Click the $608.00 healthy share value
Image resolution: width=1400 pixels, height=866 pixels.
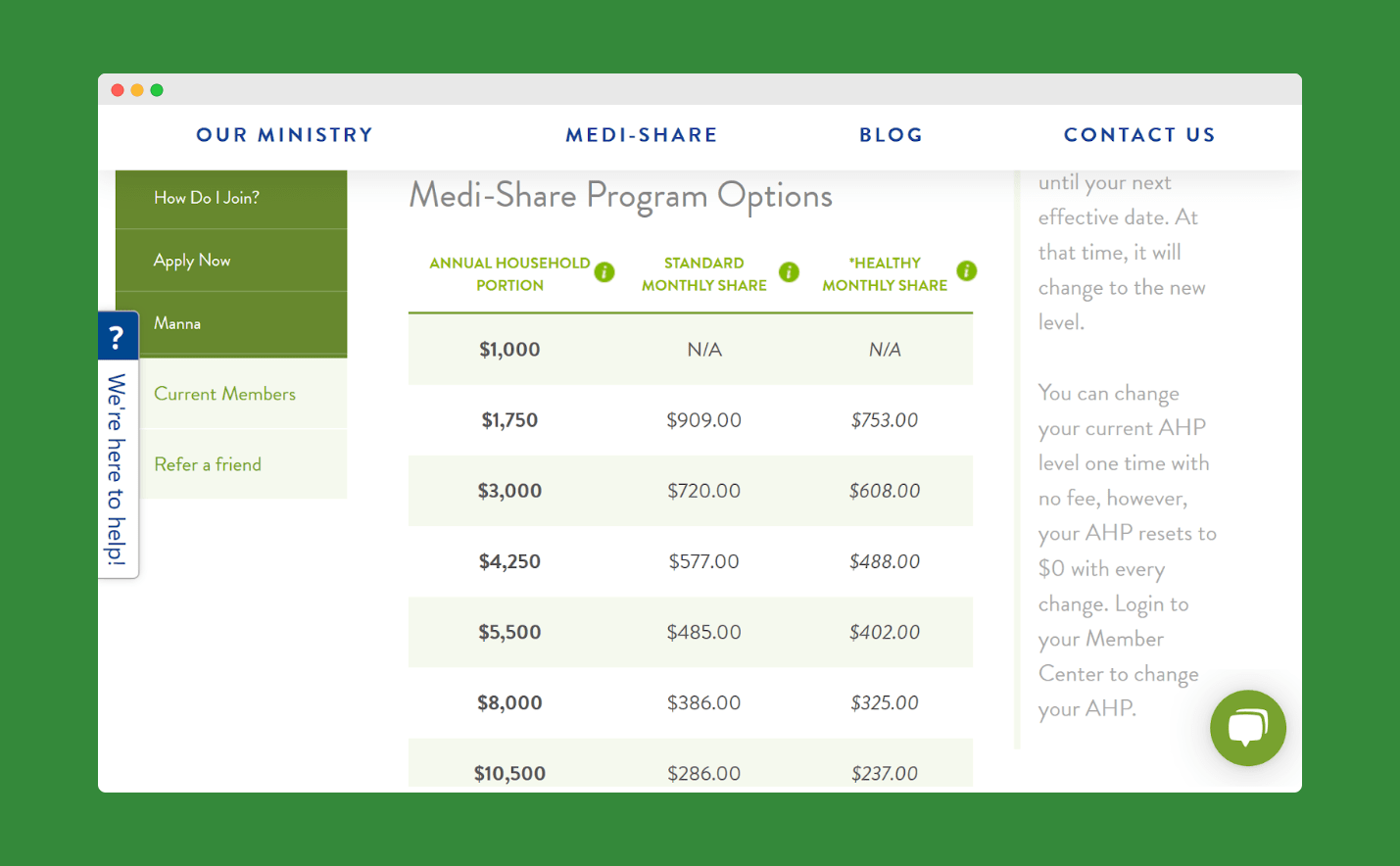click(885, 491)
